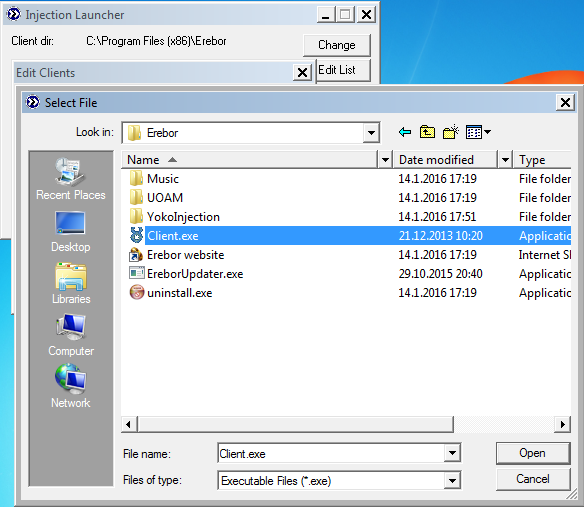Sort by Date modified column header
The width and height of the screenshot is (584, 507).
coord(446,160)
